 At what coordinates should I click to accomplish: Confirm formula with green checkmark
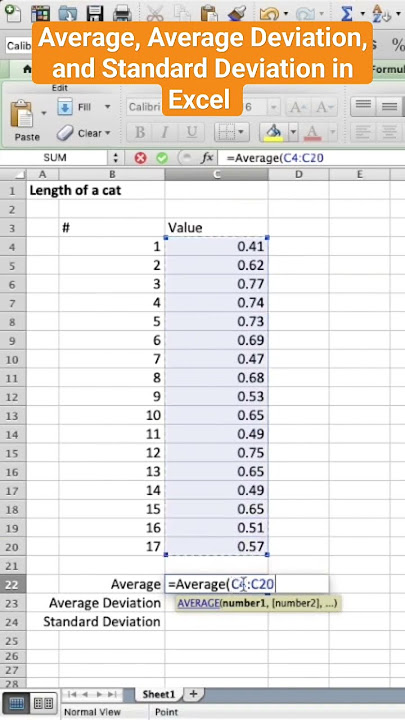[x=162, y=158]
